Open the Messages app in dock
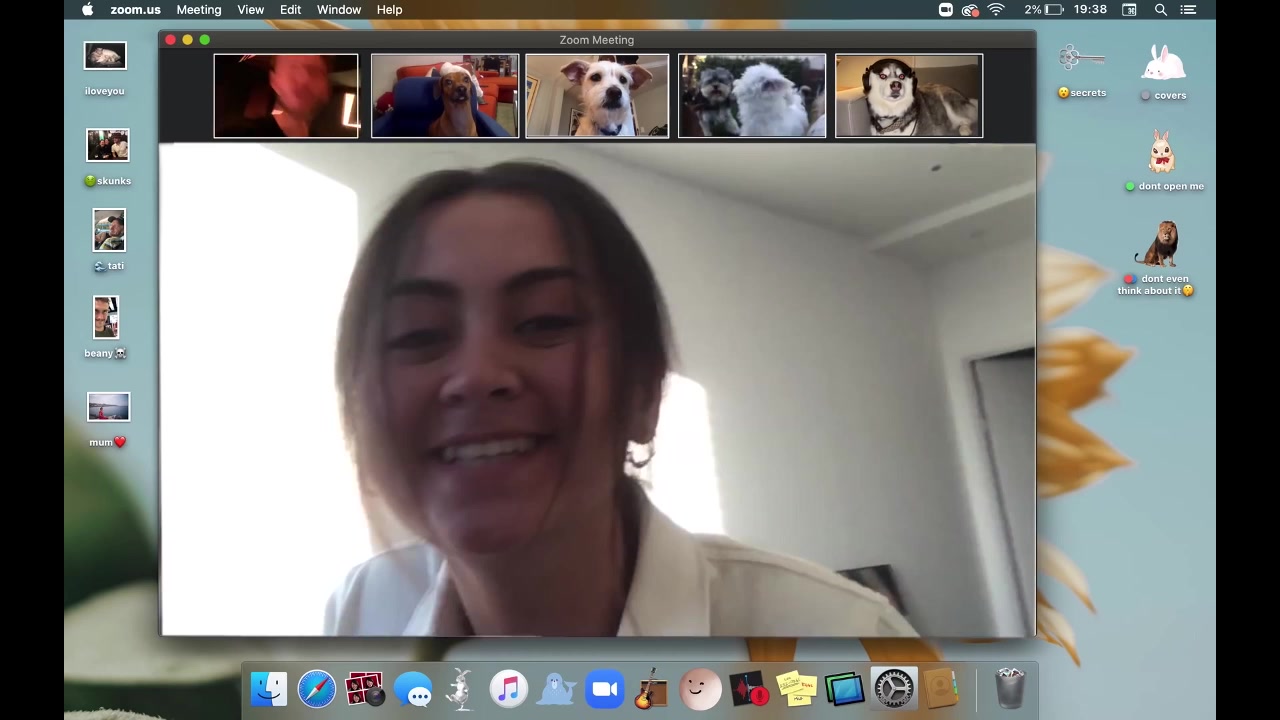Image resolution: width=1280 pixels, height=720 pixels. 413,689
